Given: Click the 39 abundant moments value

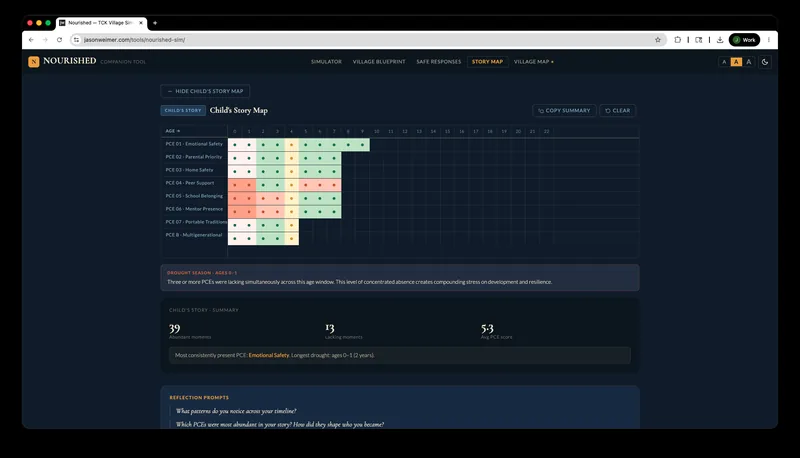Looking at the screenshot, I should [174, 328].
